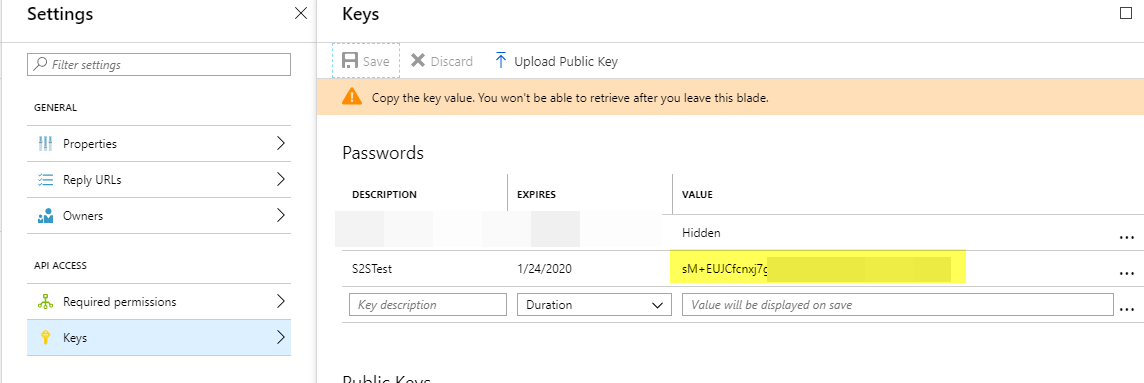Click the Key description input field
The width and height of the screenshot is (1144, 383).
pyautogui.click(x=428, y=304)
